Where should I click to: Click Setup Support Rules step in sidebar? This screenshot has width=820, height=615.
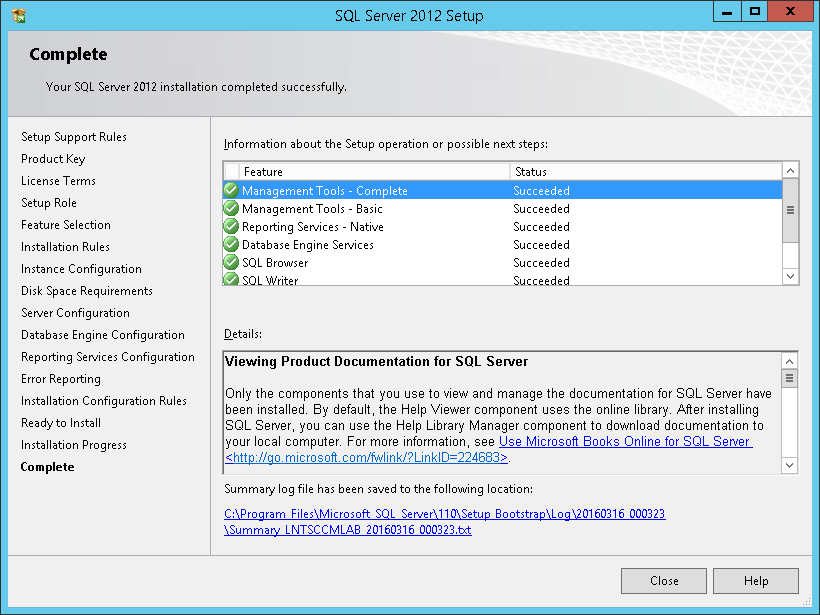tap(74, 137)
